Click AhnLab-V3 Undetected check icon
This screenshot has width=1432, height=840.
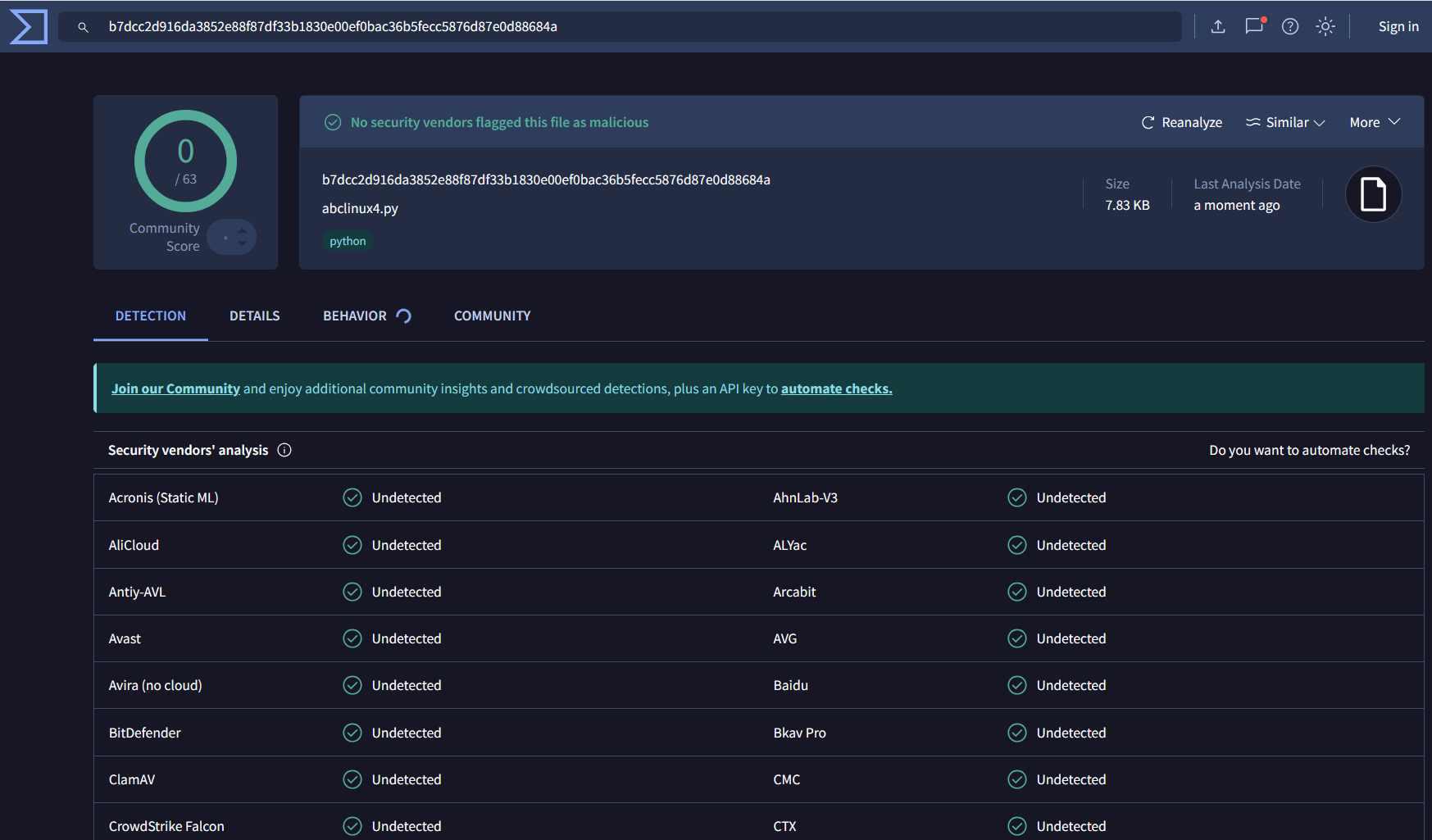click(1017, 497)
